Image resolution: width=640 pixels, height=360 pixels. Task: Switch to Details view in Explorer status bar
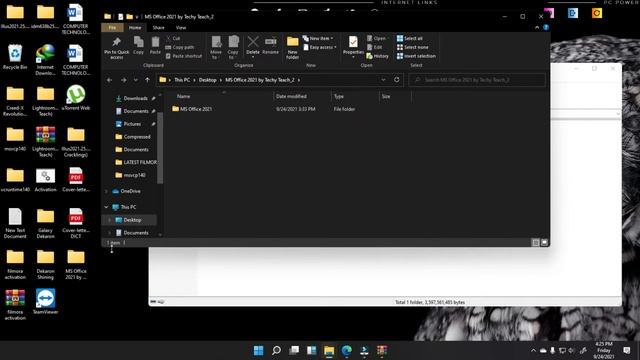pyautogui.click(x=536, y=242)
